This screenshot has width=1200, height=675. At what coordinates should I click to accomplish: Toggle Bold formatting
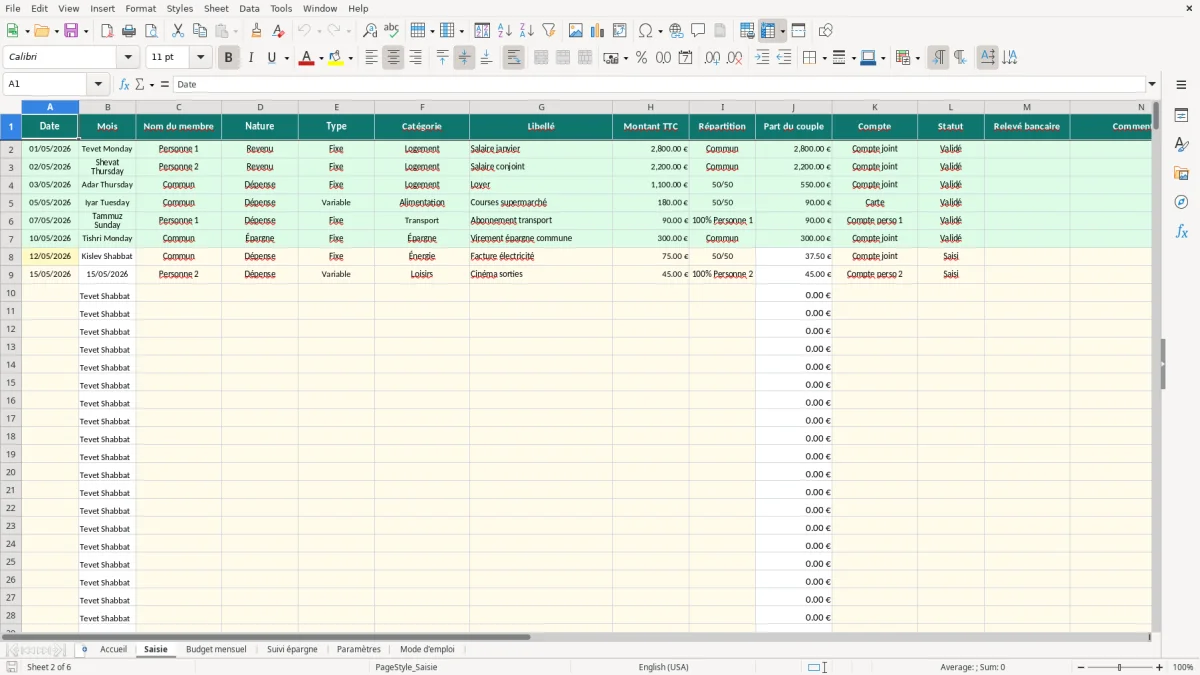click(x=228, y=58)
